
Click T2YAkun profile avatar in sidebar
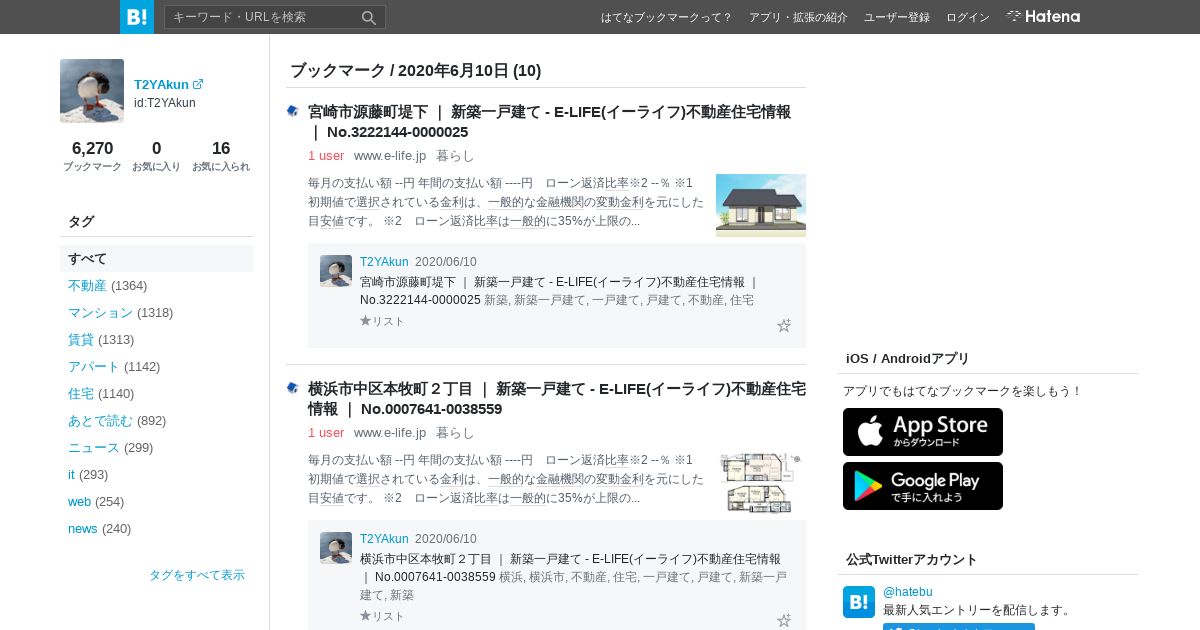[x=92, y=91]
